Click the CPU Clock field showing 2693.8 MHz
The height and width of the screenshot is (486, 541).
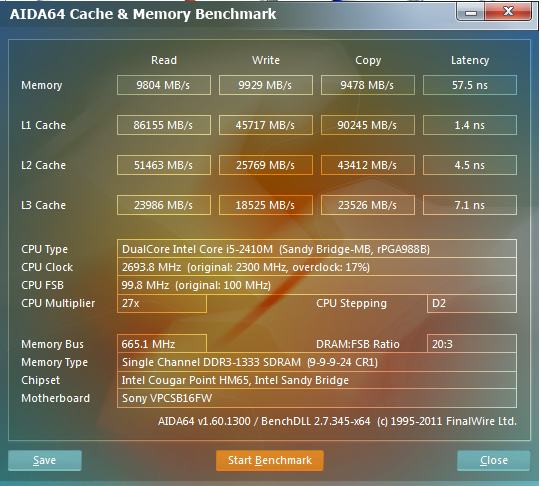317,267
